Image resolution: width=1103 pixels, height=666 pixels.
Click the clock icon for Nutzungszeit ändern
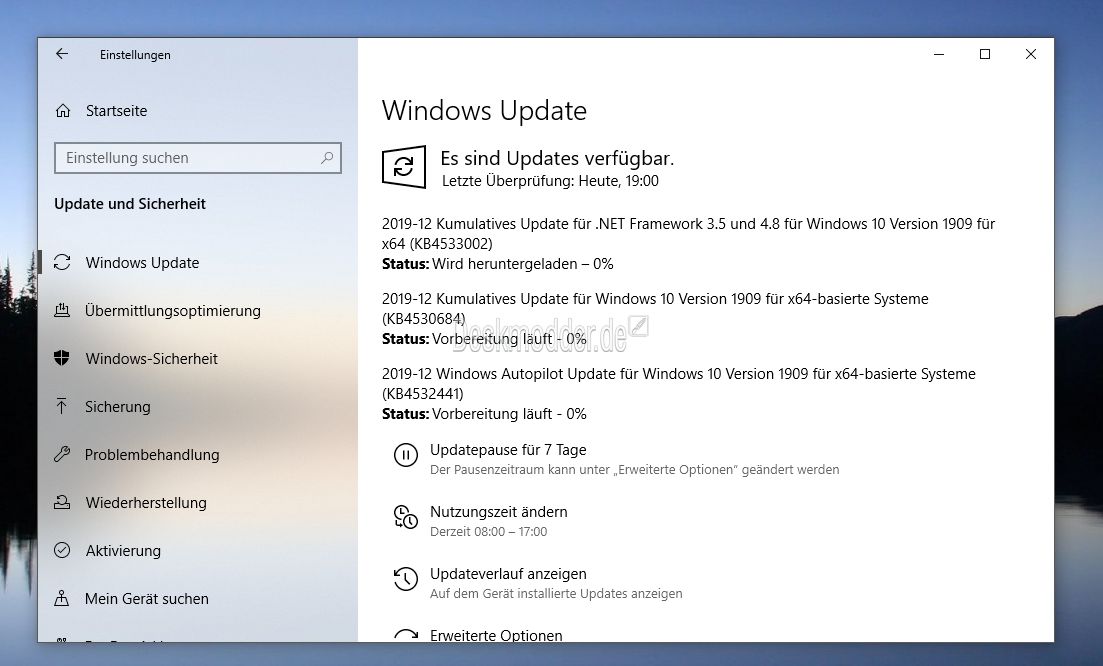pos(406,517)
